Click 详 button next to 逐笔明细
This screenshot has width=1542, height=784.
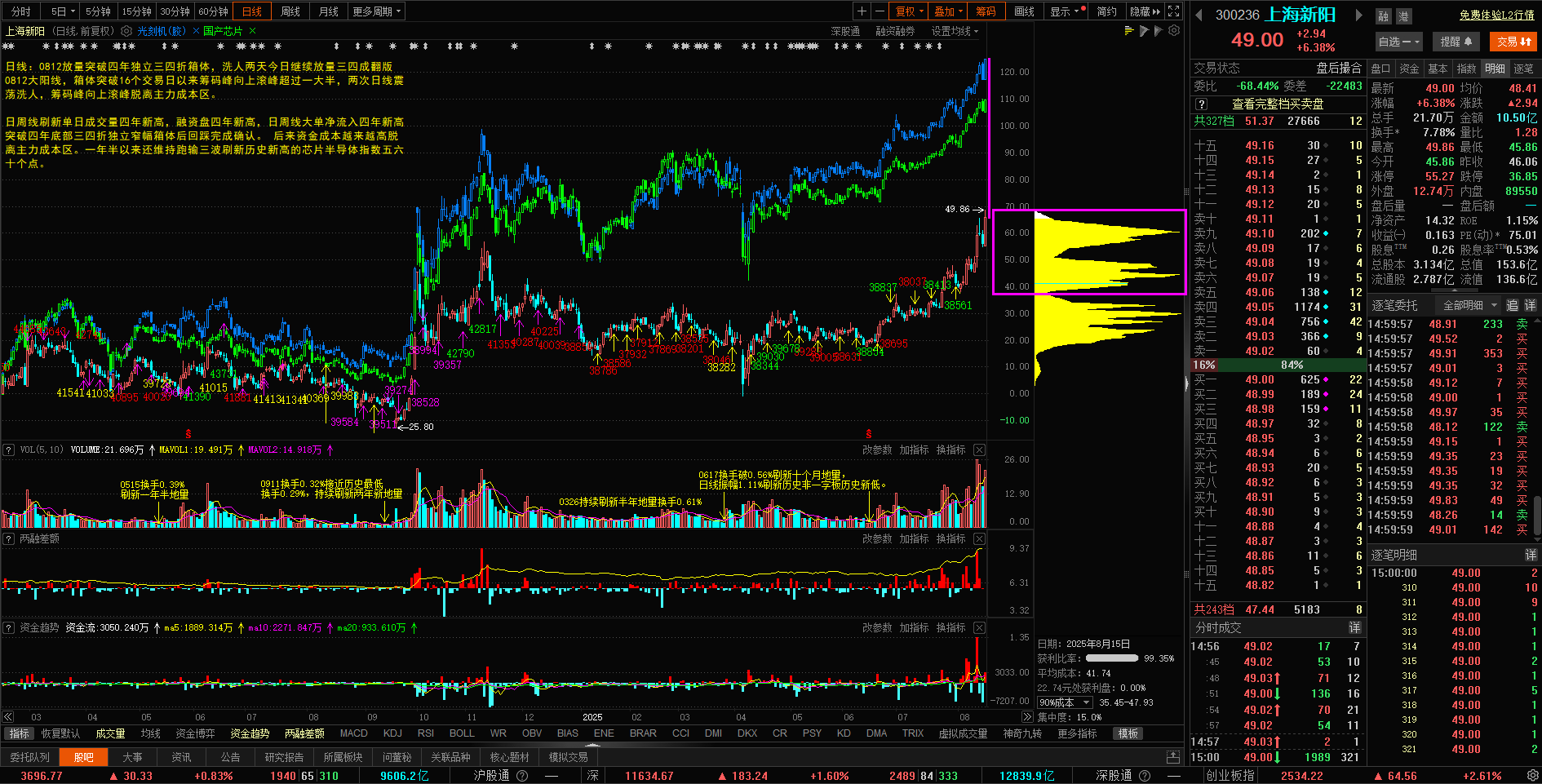pos(1531,555)
